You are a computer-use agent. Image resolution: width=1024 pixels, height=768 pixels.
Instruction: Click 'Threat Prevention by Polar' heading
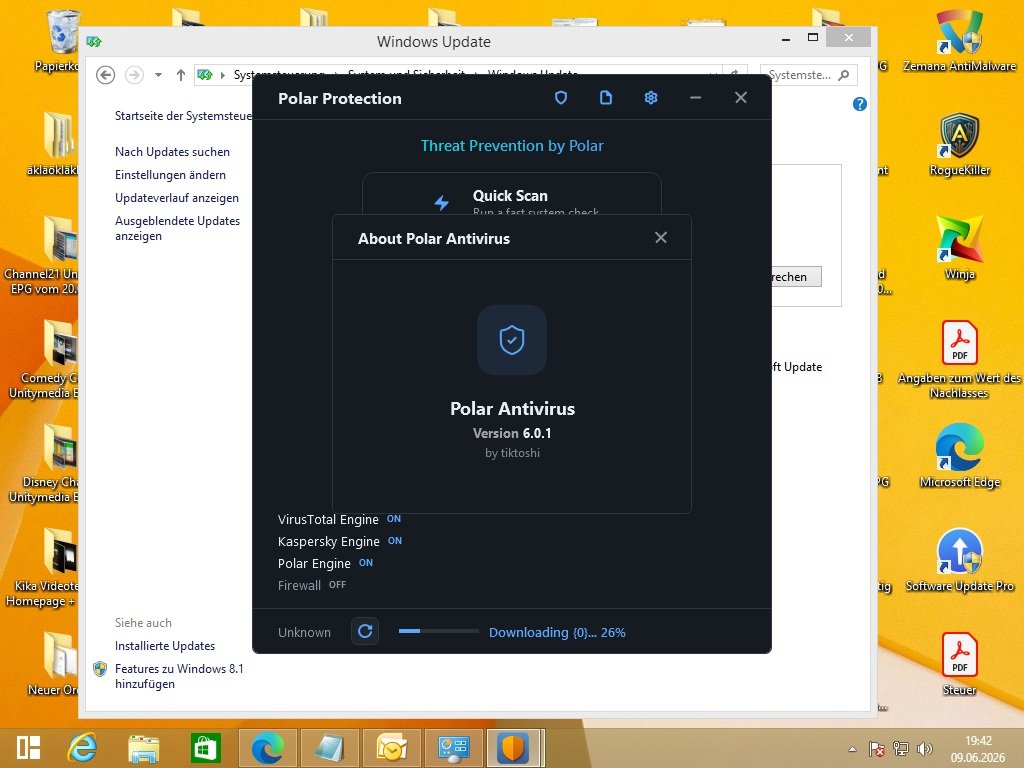click(512, 146)
